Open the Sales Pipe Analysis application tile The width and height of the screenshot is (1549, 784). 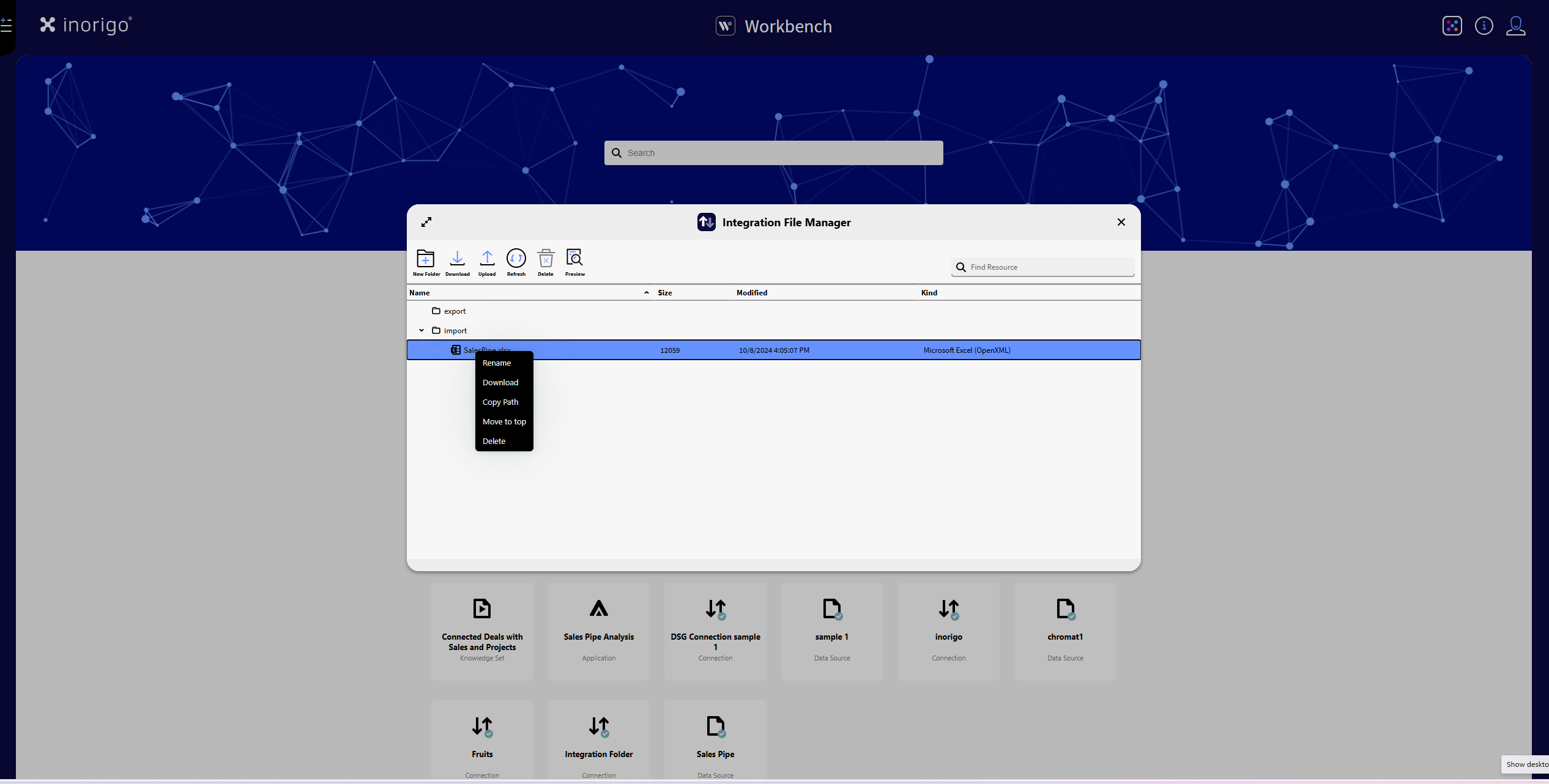point(598,631)
